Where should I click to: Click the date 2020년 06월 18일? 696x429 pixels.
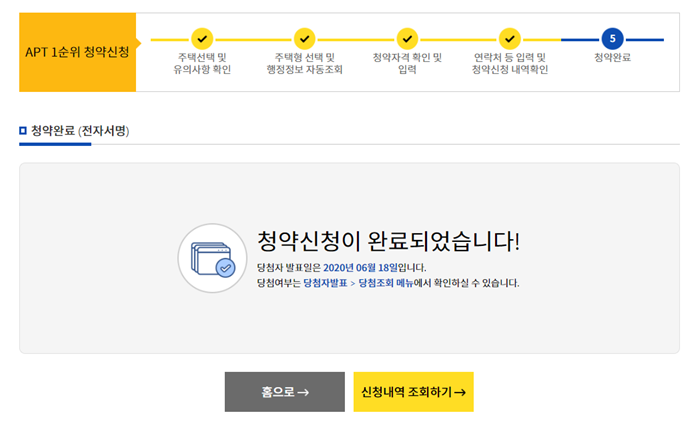pyautogui.click(x=360, y=268)
